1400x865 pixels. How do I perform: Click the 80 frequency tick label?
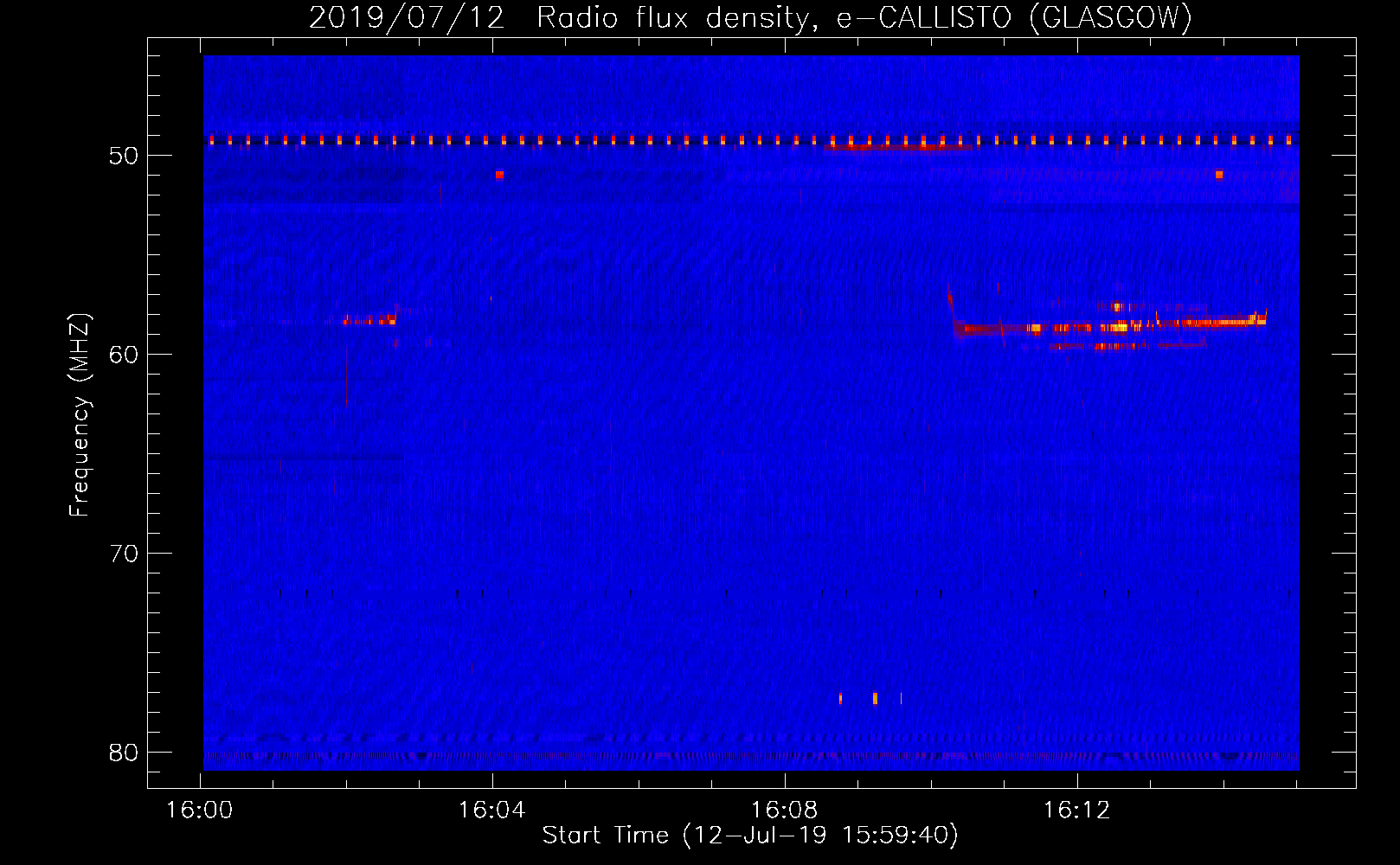(x=124, y=753)
